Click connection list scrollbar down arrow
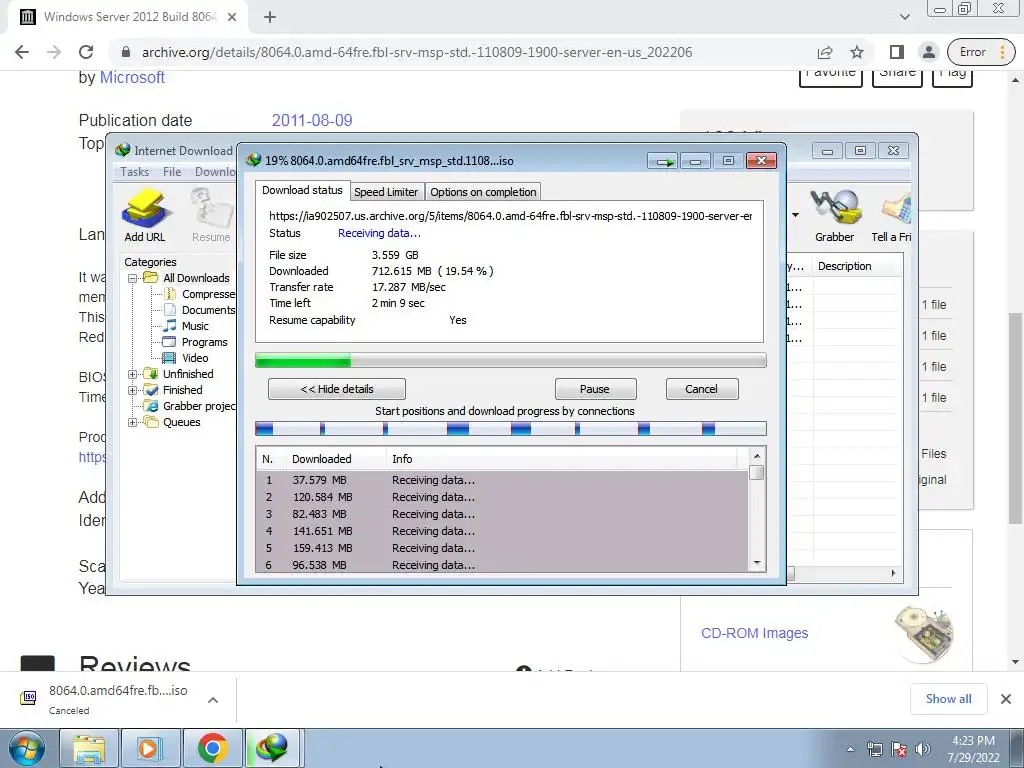 757,563
